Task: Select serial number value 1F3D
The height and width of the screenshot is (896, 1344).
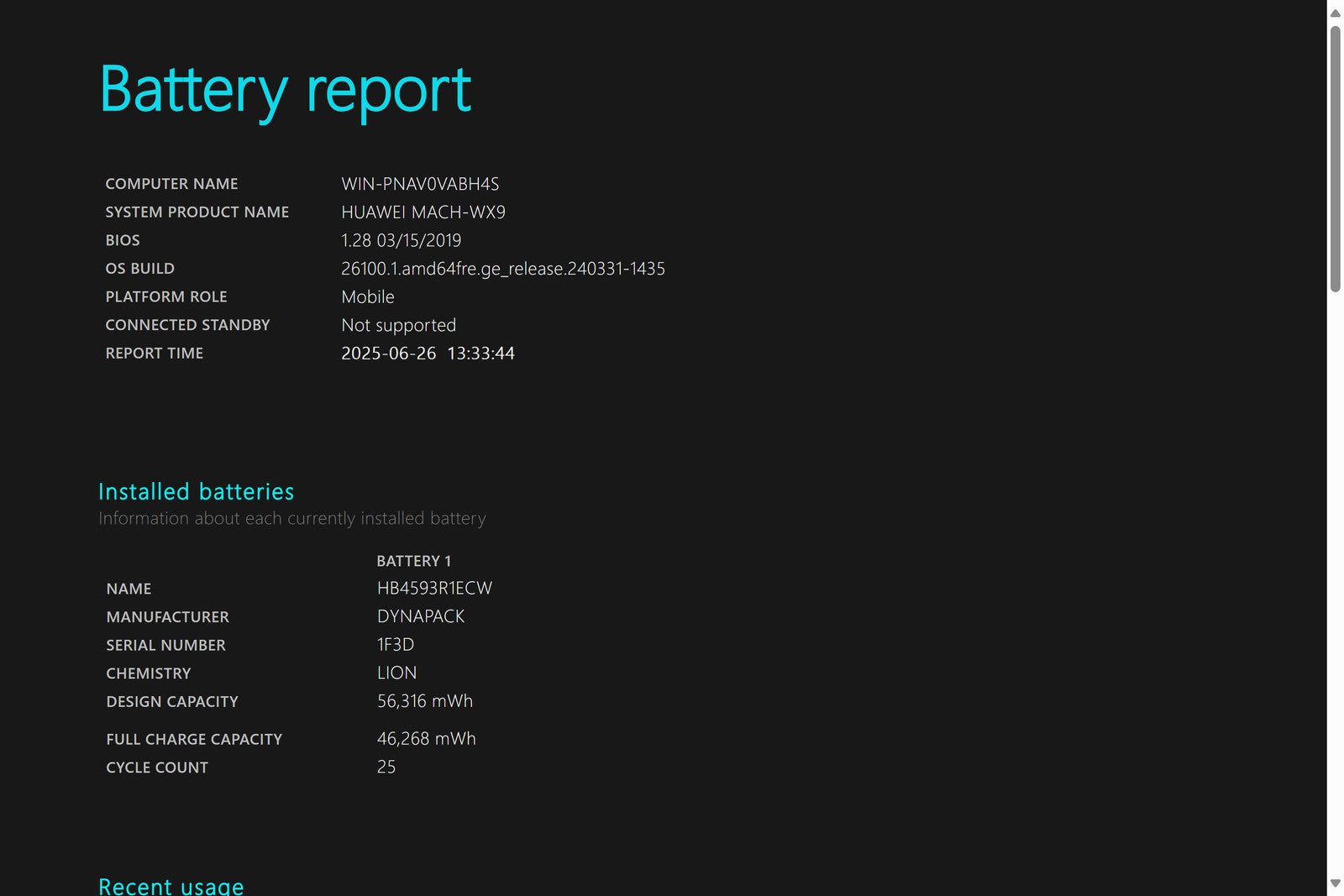Action: tap(396, 645)
